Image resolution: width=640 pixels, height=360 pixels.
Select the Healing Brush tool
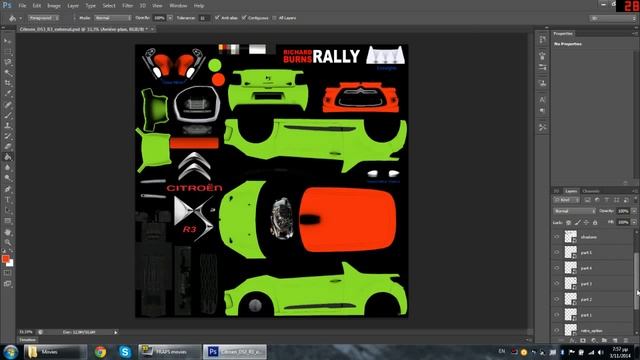(x=7, y=105)
